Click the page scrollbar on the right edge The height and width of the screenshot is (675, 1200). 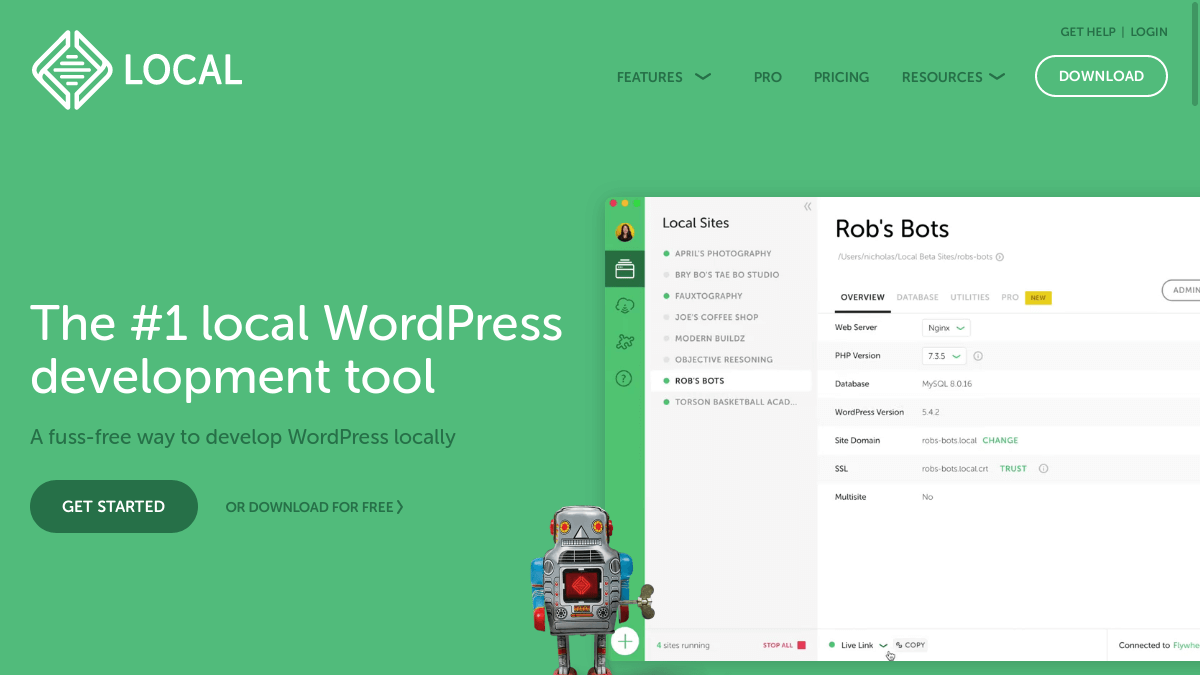tap(1196, 53)
